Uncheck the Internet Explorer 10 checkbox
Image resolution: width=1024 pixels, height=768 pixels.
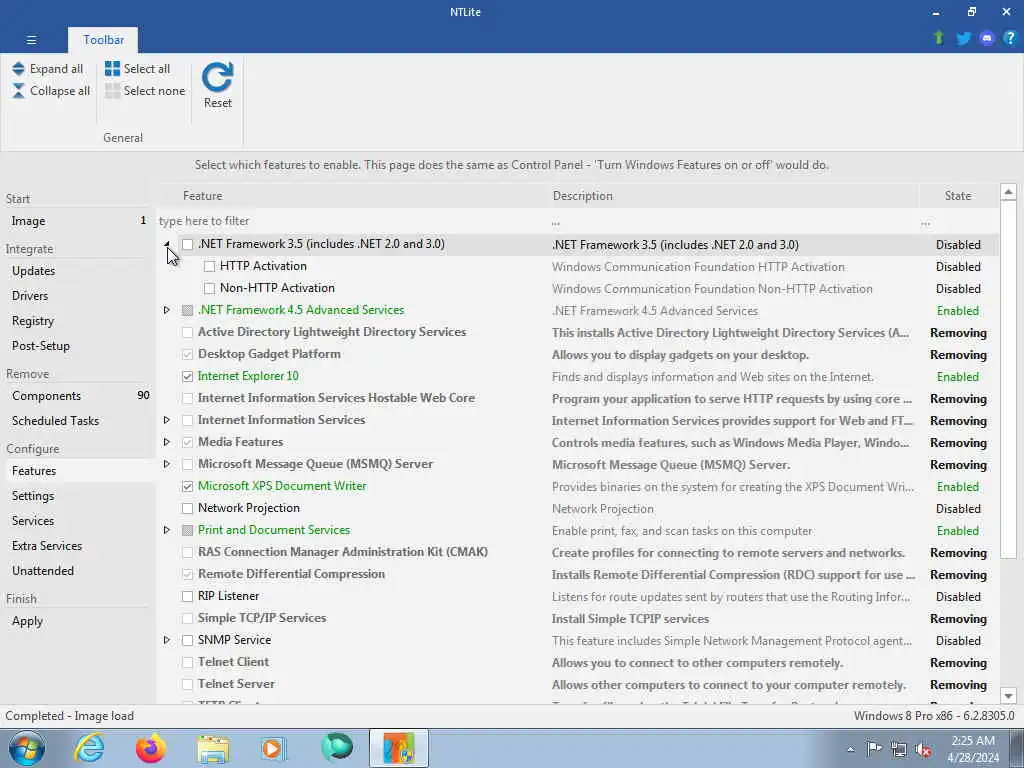point(187,376)
